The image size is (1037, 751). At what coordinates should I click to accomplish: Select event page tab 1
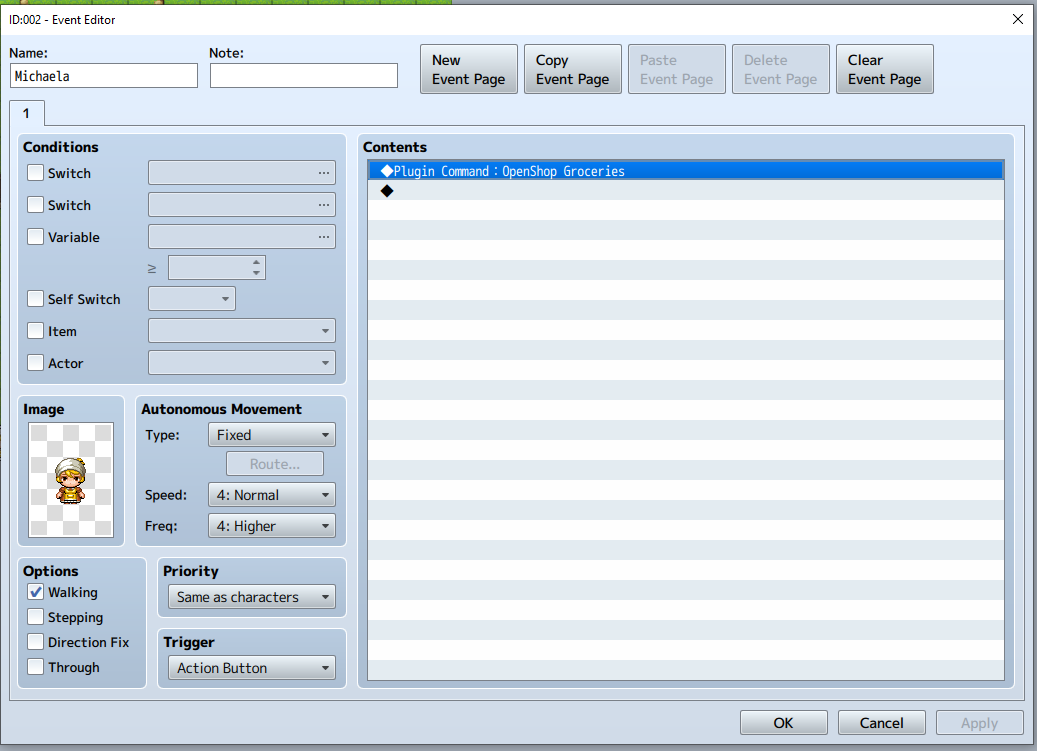[x=26, y=113]
